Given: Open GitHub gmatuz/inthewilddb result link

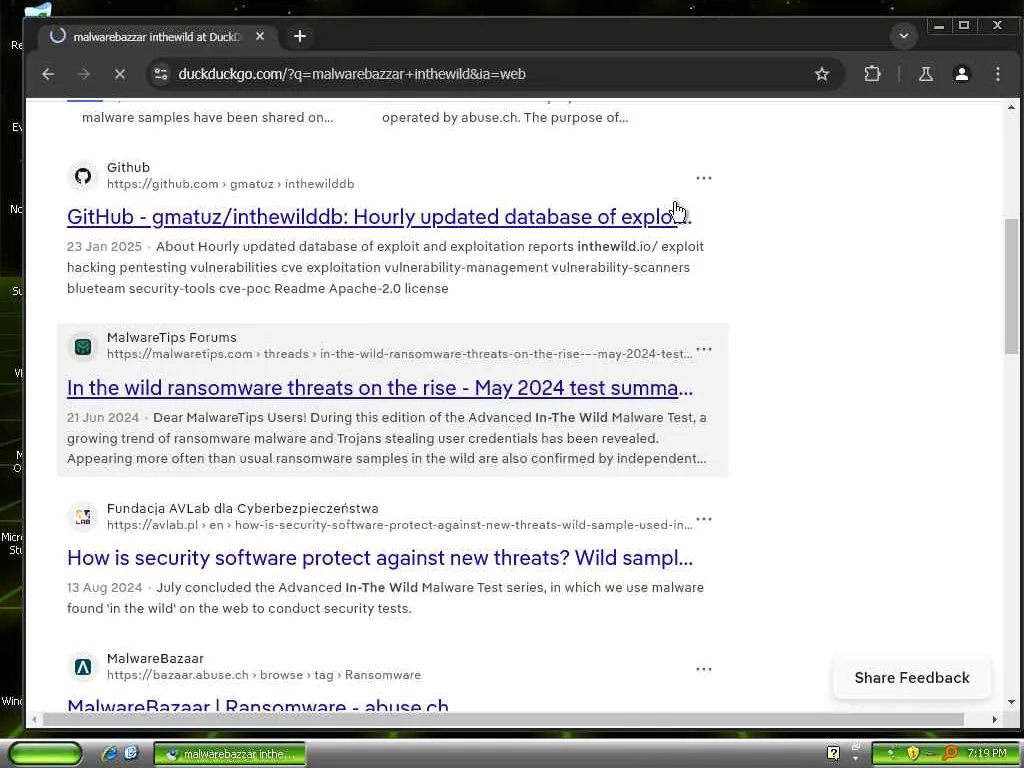Looking at the screenshot, I should (379, 216).
